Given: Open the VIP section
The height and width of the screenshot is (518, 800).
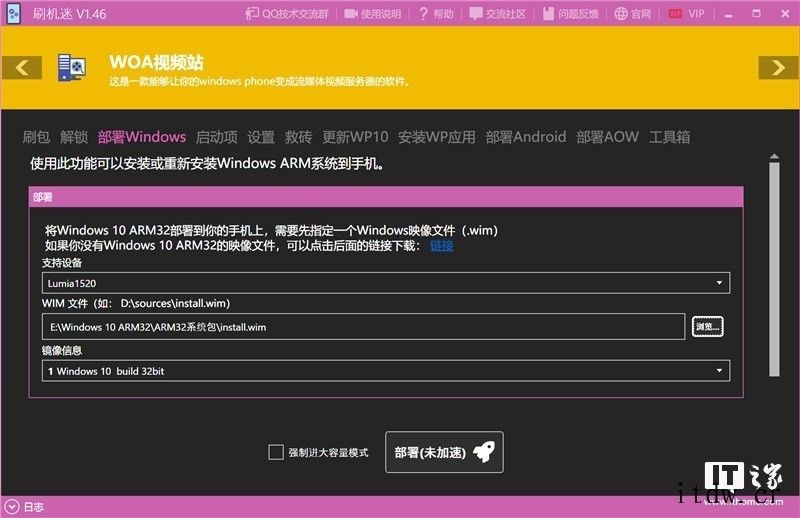Looking at the screenshot, I should pos(686,14).
